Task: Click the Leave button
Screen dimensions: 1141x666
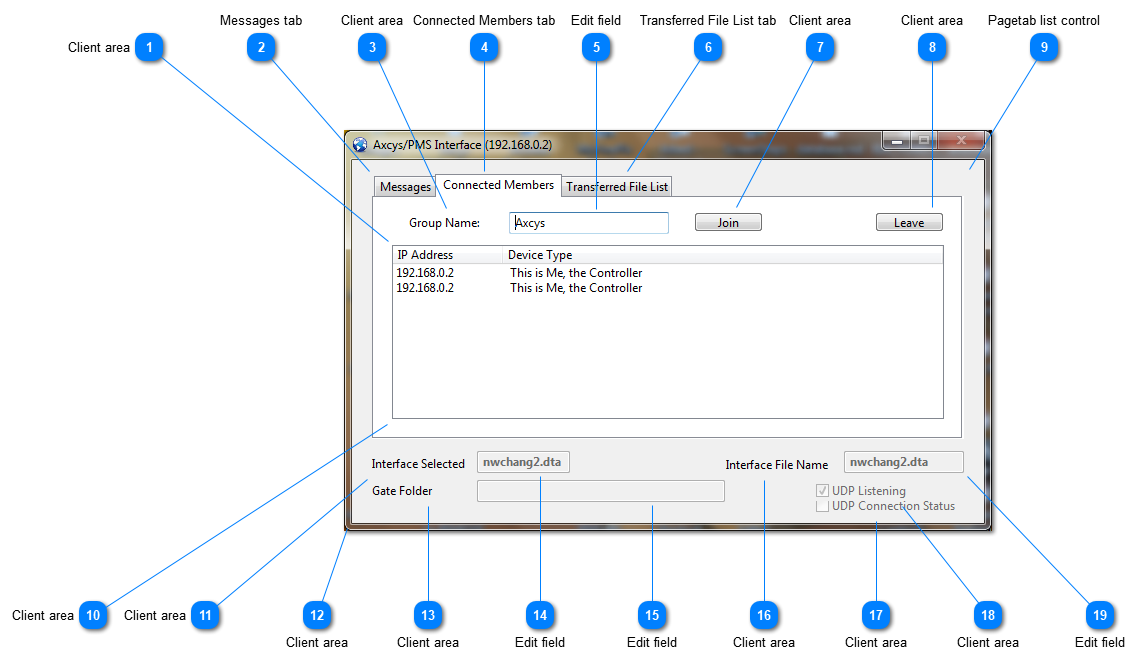Action: pos(909,223)
